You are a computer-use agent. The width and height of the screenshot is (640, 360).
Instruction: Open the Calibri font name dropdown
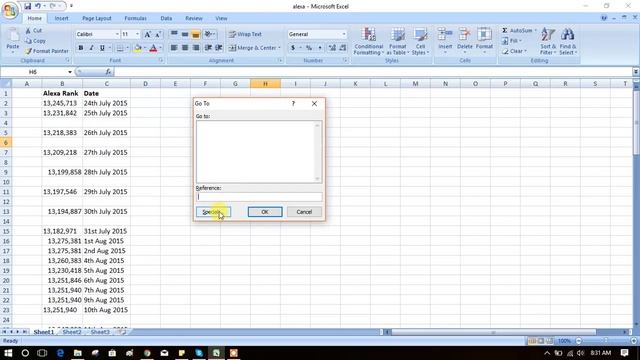pos(117,34)
